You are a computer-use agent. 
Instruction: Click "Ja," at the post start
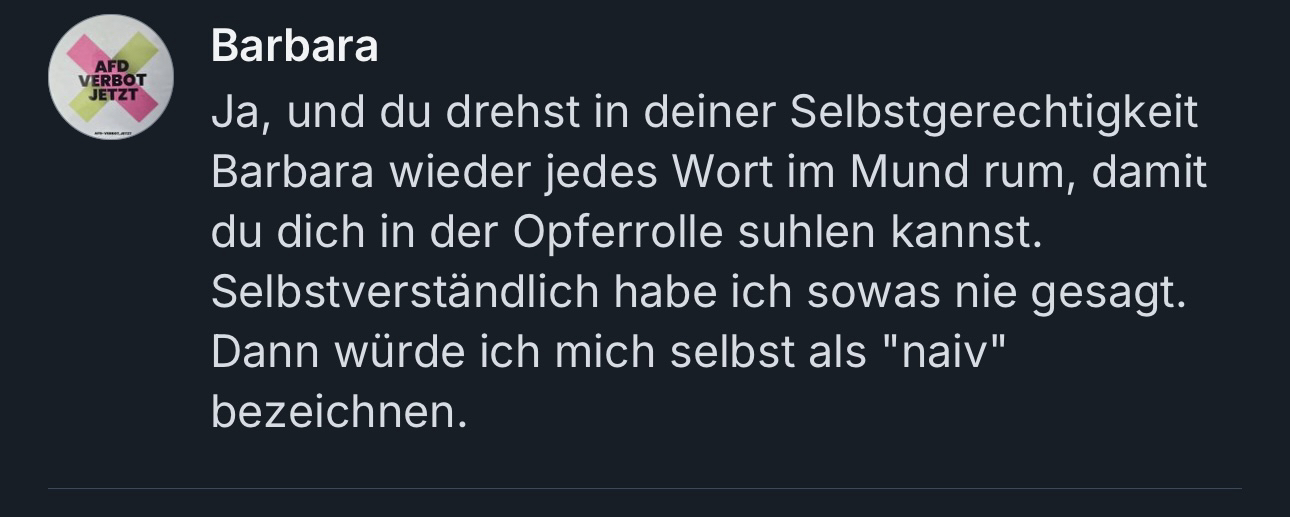(241, 114)
